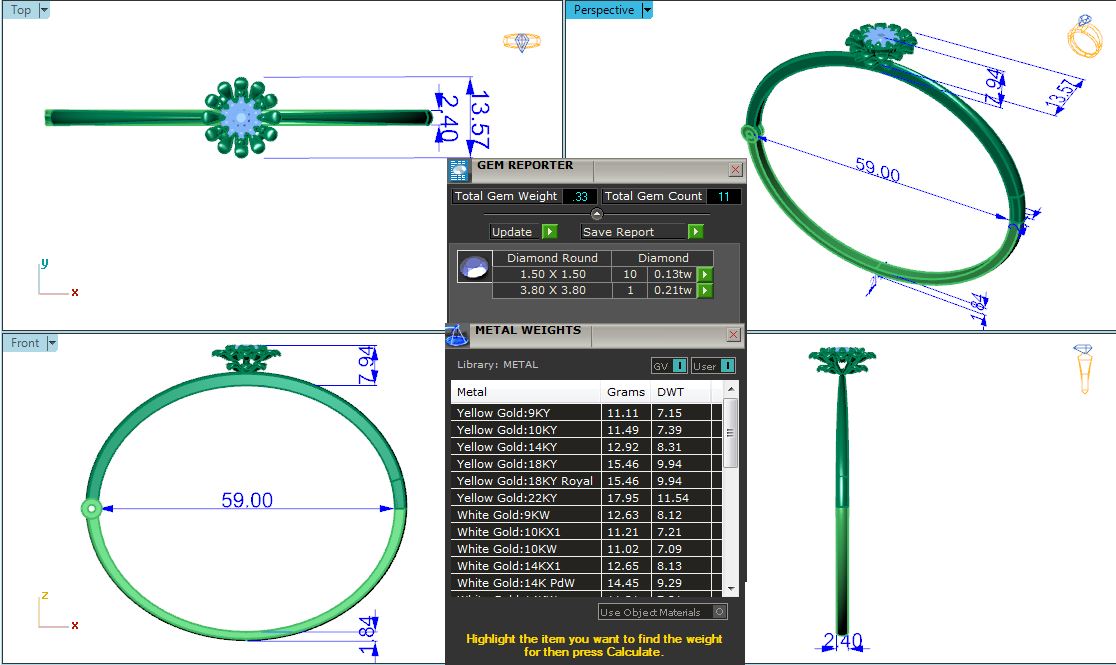Click green arrow for 1.50 X 1.50 diamonds

[705, 274]
